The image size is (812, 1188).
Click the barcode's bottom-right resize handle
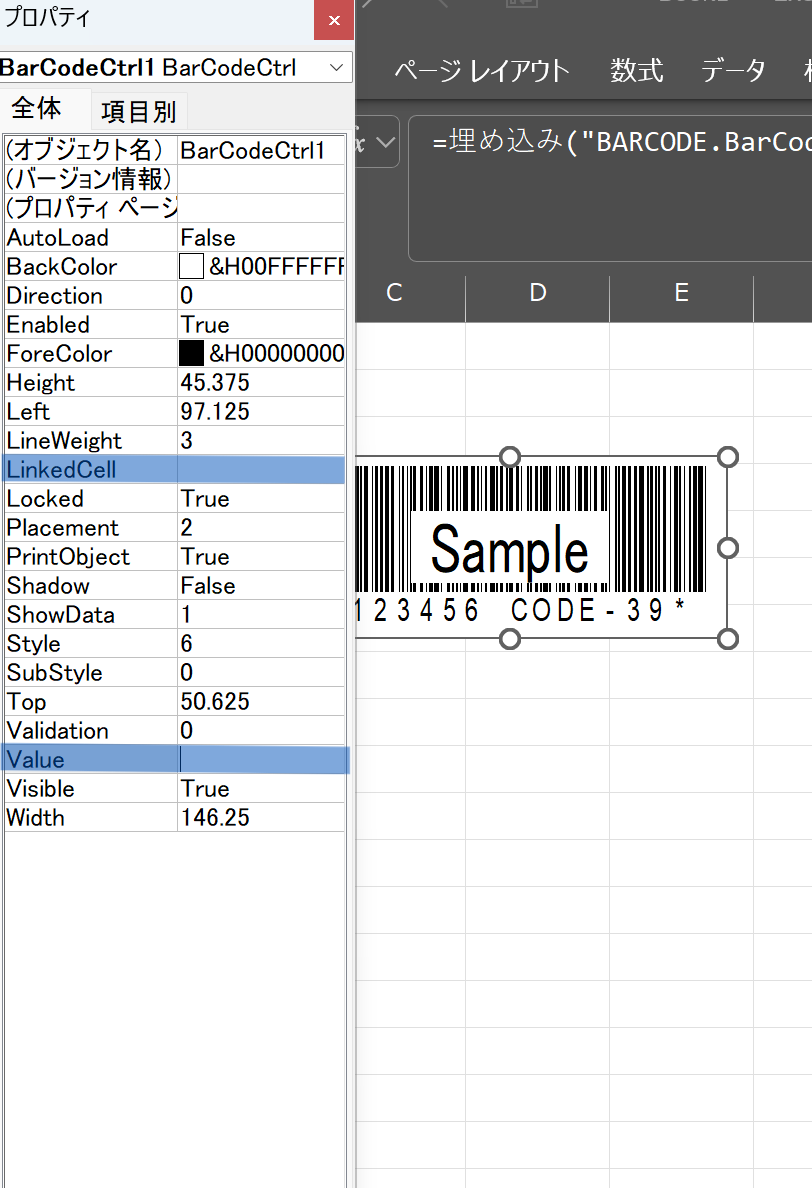tap(728, 638)
